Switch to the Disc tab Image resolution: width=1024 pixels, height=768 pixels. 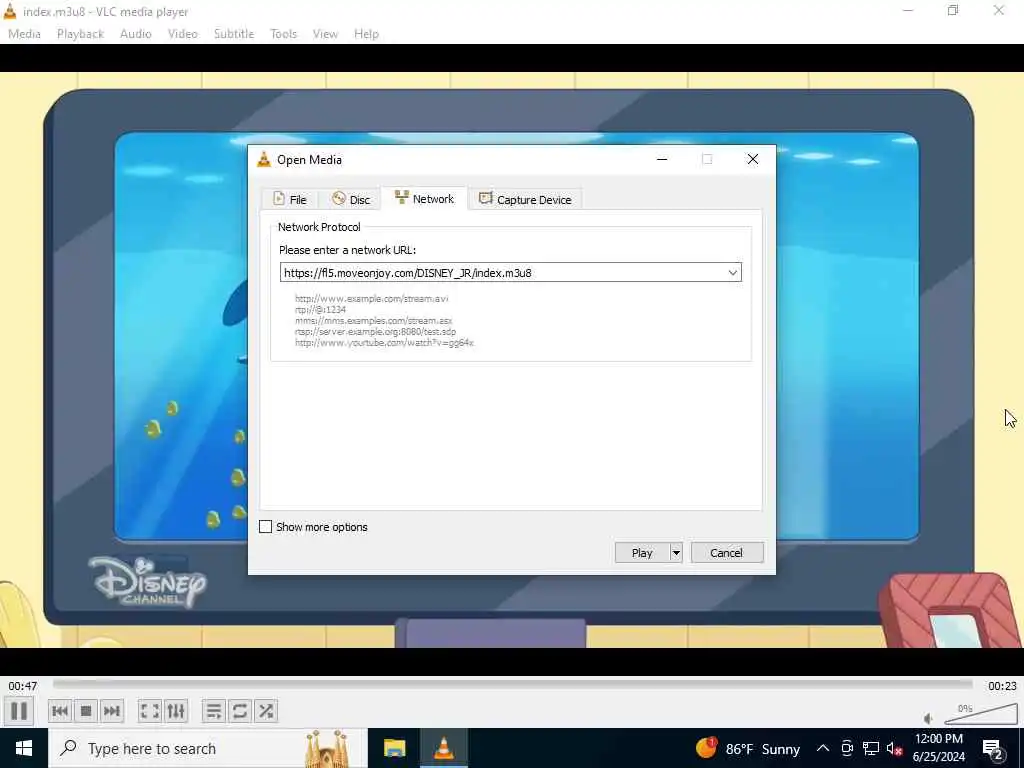[x=351, y=199]
